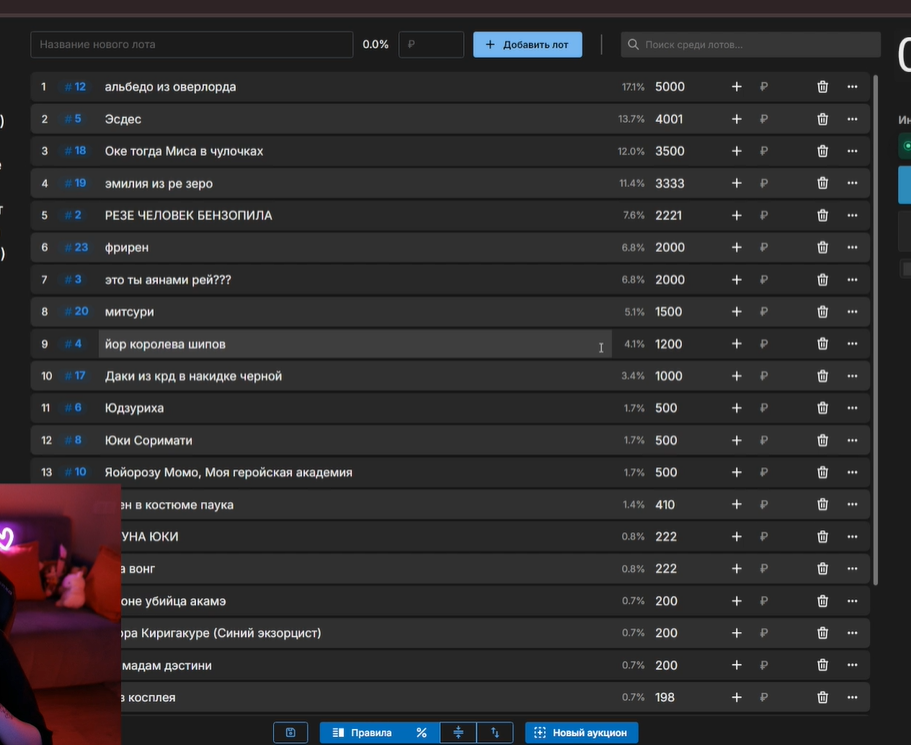Open three-dot menu on косплея row
911x745 pixels.
tap(852, 697)
